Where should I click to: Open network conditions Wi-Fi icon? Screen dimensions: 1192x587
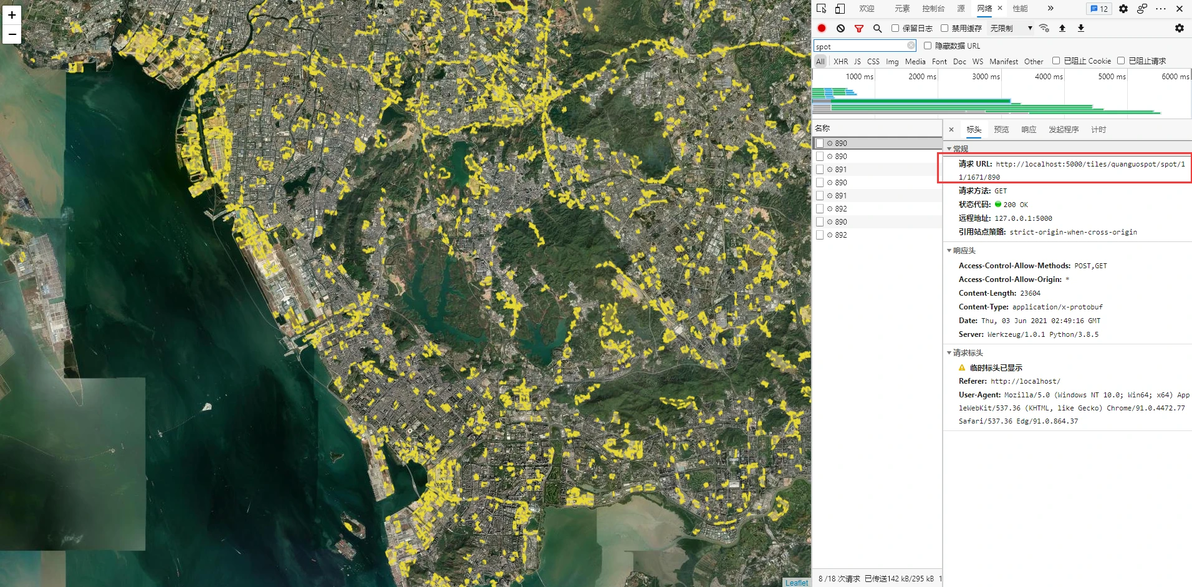pos(1044,29)
